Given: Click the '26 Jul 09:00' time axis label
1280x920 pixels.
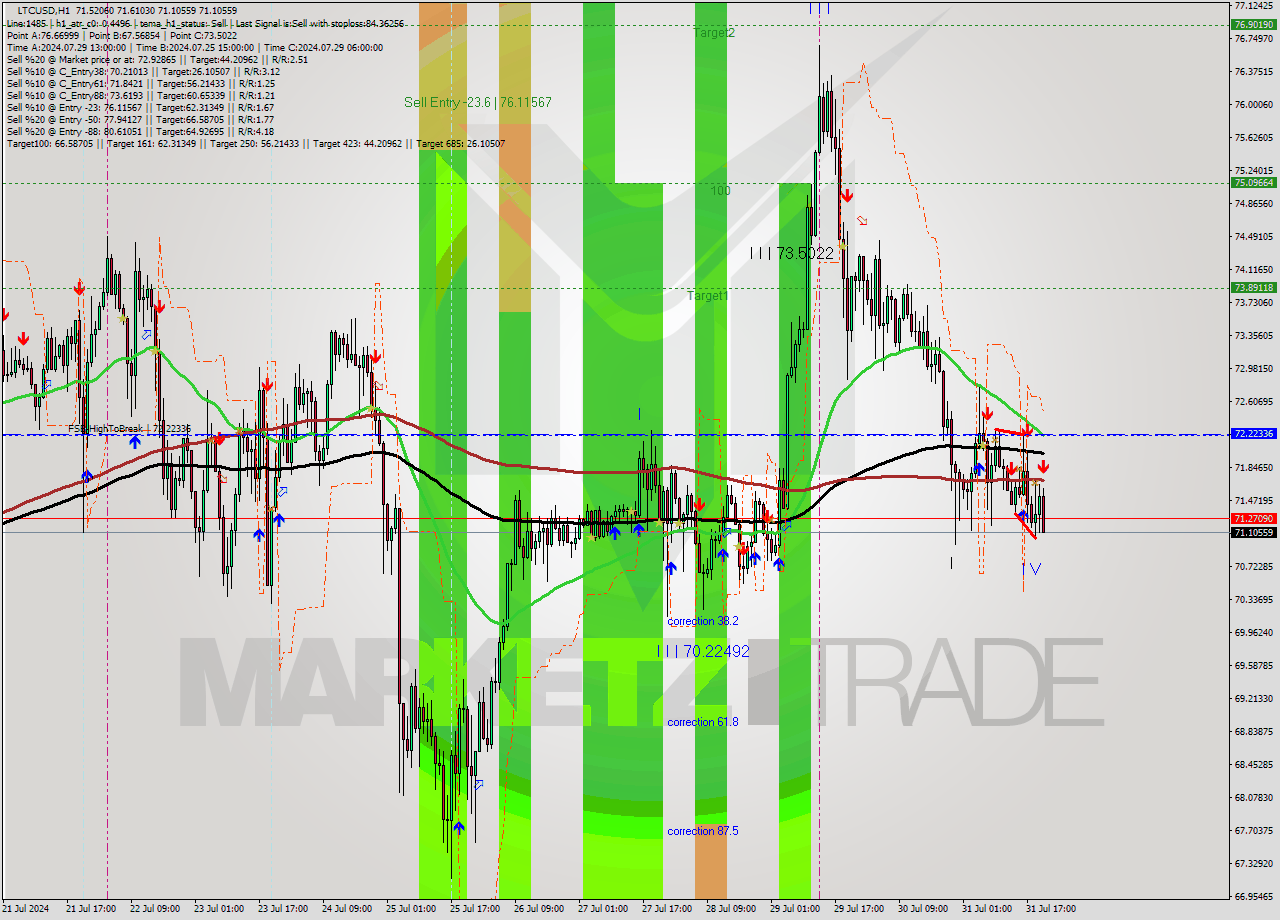Looking at the screenshot, I should 539,909.
